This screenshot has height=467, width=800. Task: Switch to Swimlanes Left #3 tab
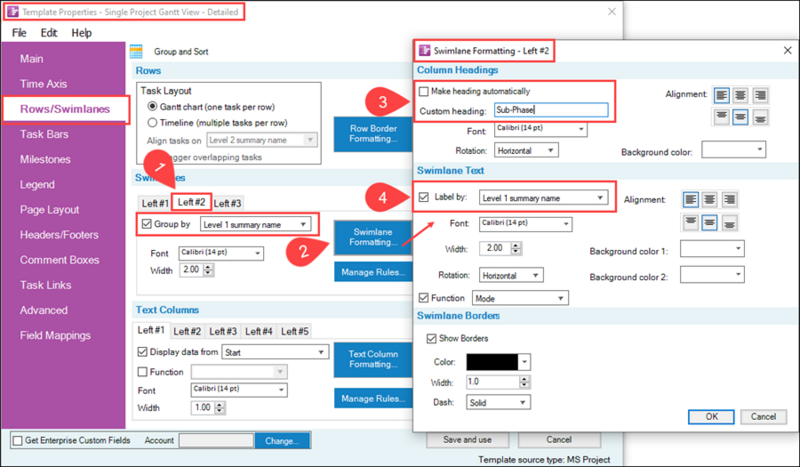point(228,203)
